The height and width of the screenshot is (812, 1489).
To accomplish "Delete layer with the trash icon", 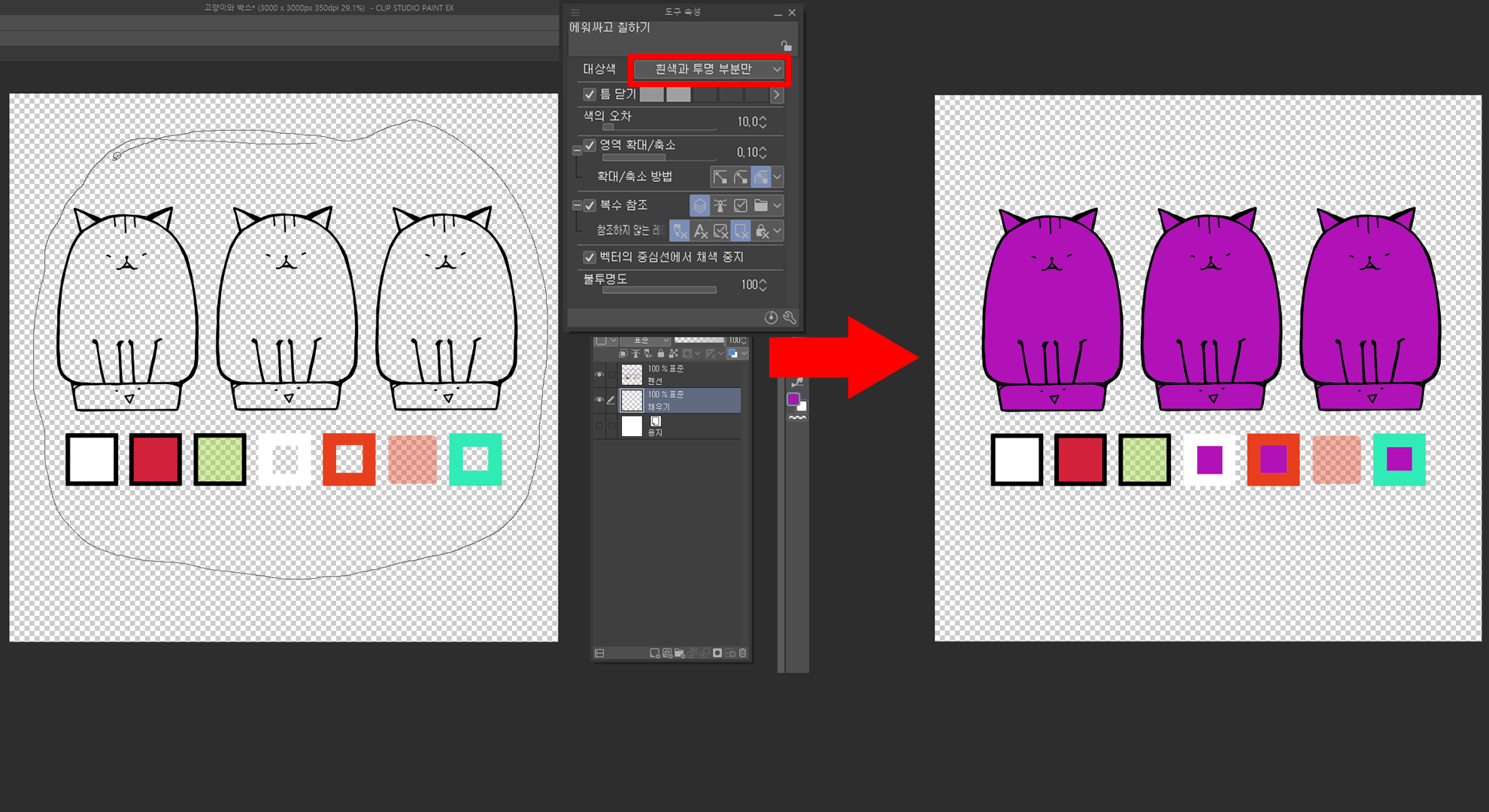I will click(x=743, y=653).
